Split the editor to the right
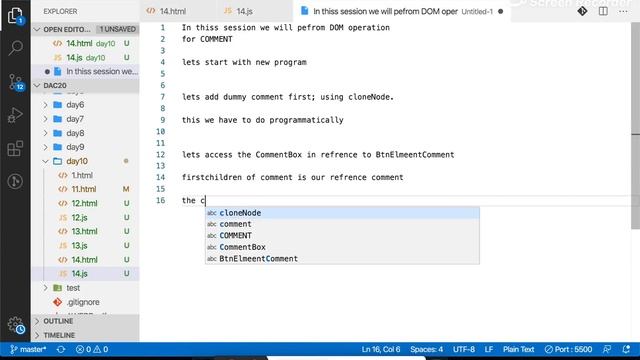Screen dimensions: 640x360 603,11
